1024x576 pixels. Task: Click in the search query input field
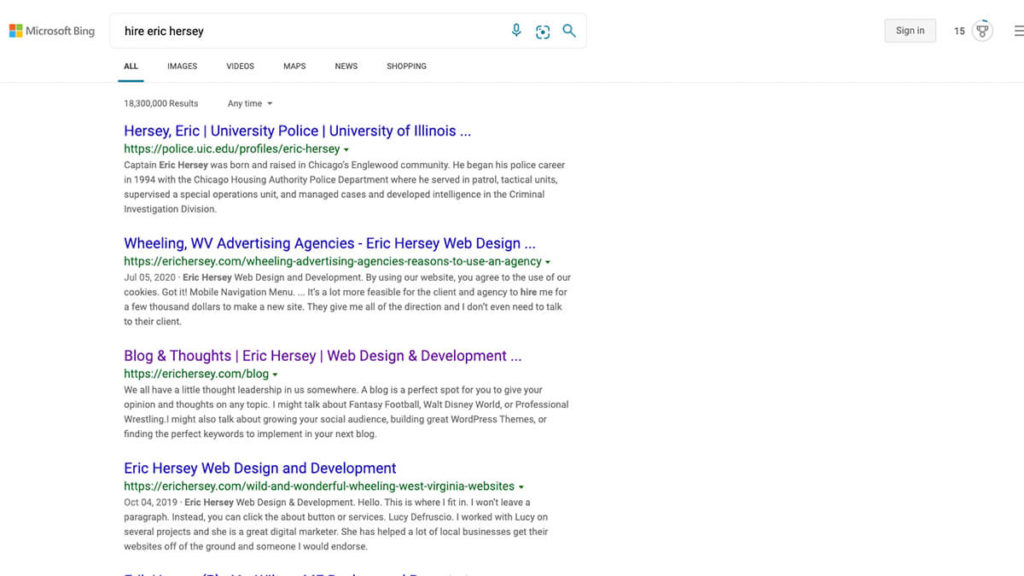pos(310,31)
